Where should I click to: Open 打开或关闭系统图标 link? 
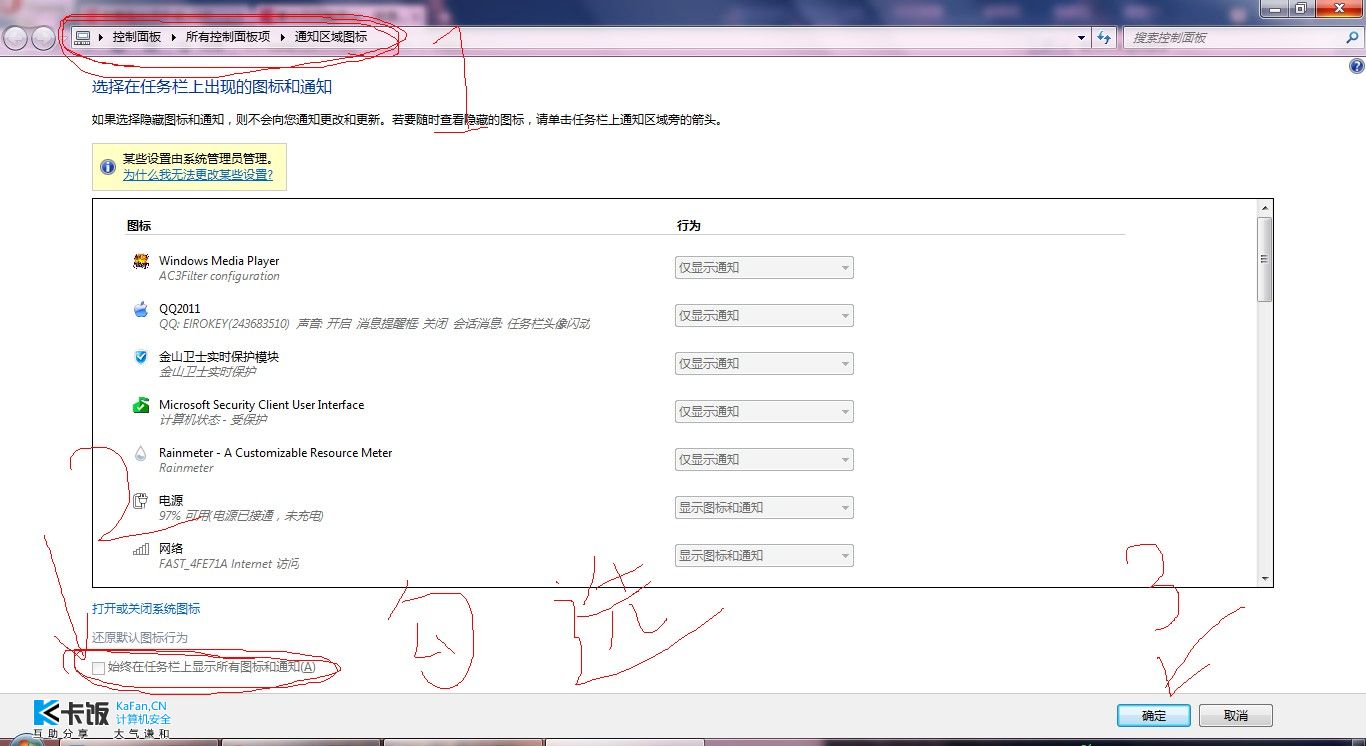coord(146,608)
